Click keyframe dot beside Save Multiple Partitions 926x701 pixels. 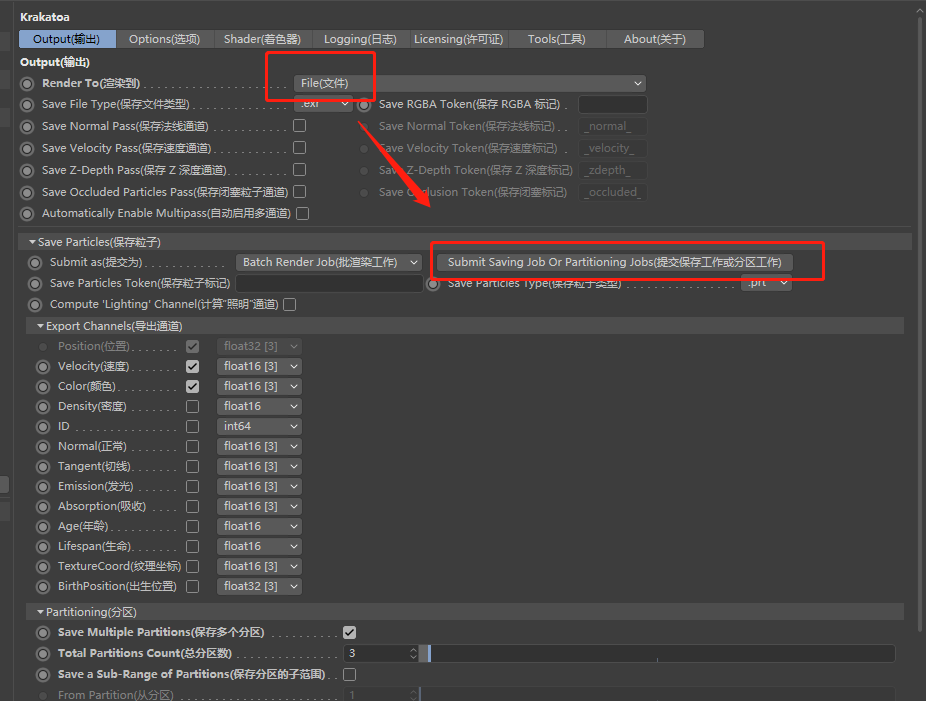click(x=43, y=633)
